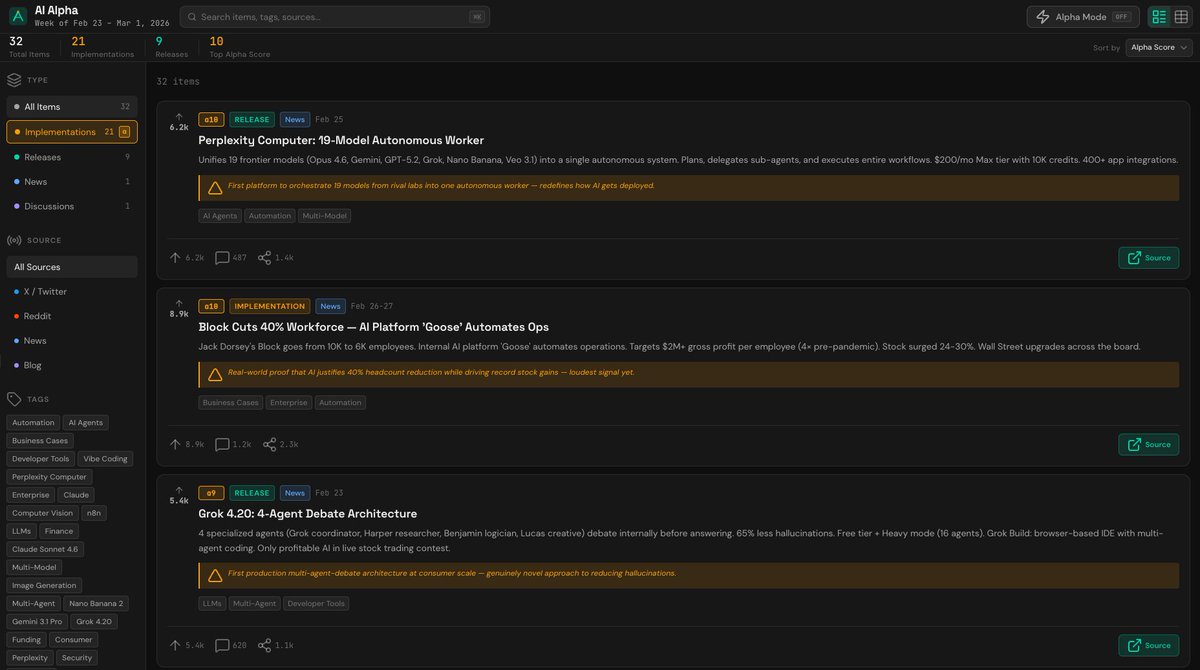Viewport: 1200px width, 670px height.
Task: Click share icon showing 2.3k
Action: tap(269, 444)
